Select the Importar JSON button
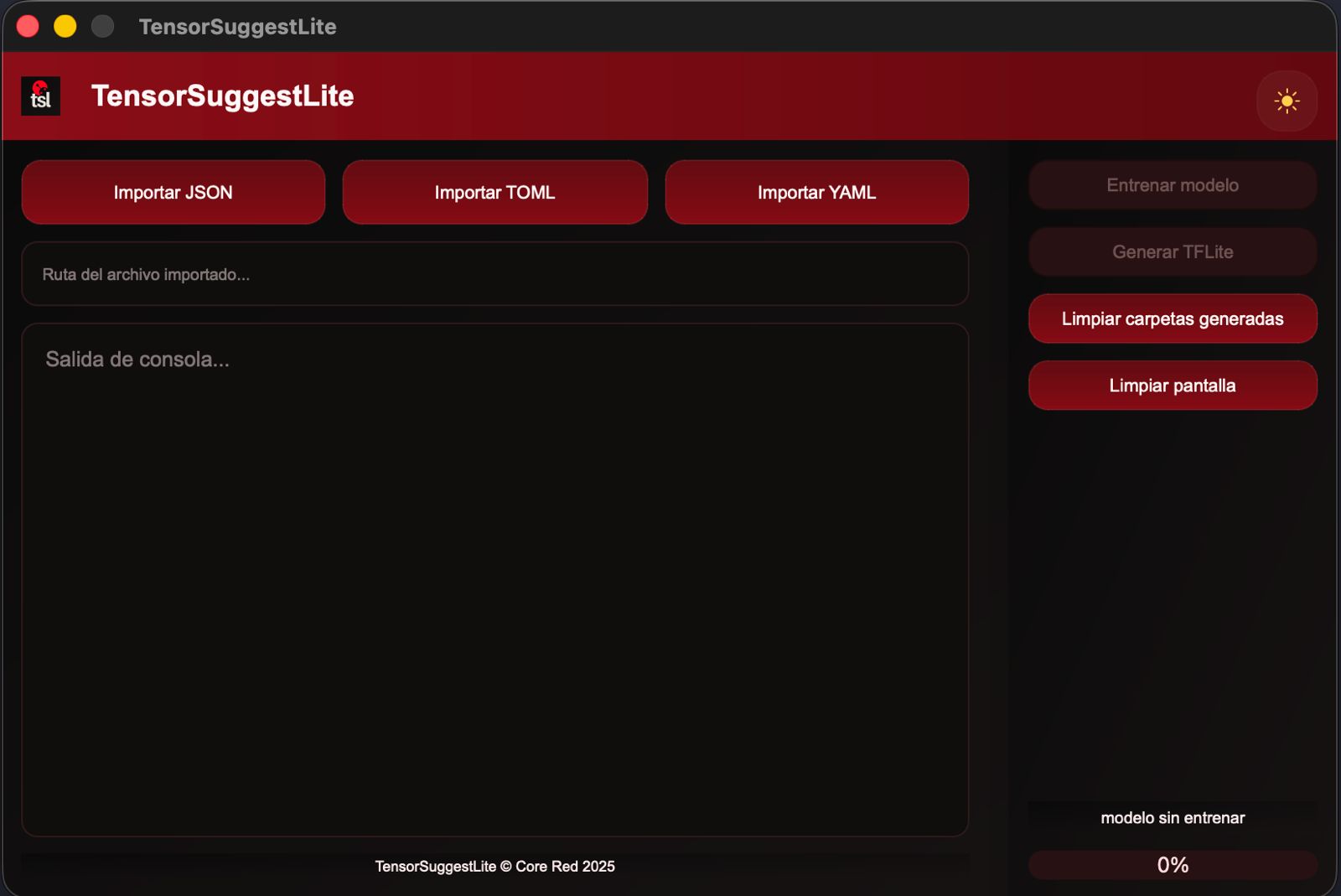The width and height of the screenshot is (1341, 896). (173, 192)
